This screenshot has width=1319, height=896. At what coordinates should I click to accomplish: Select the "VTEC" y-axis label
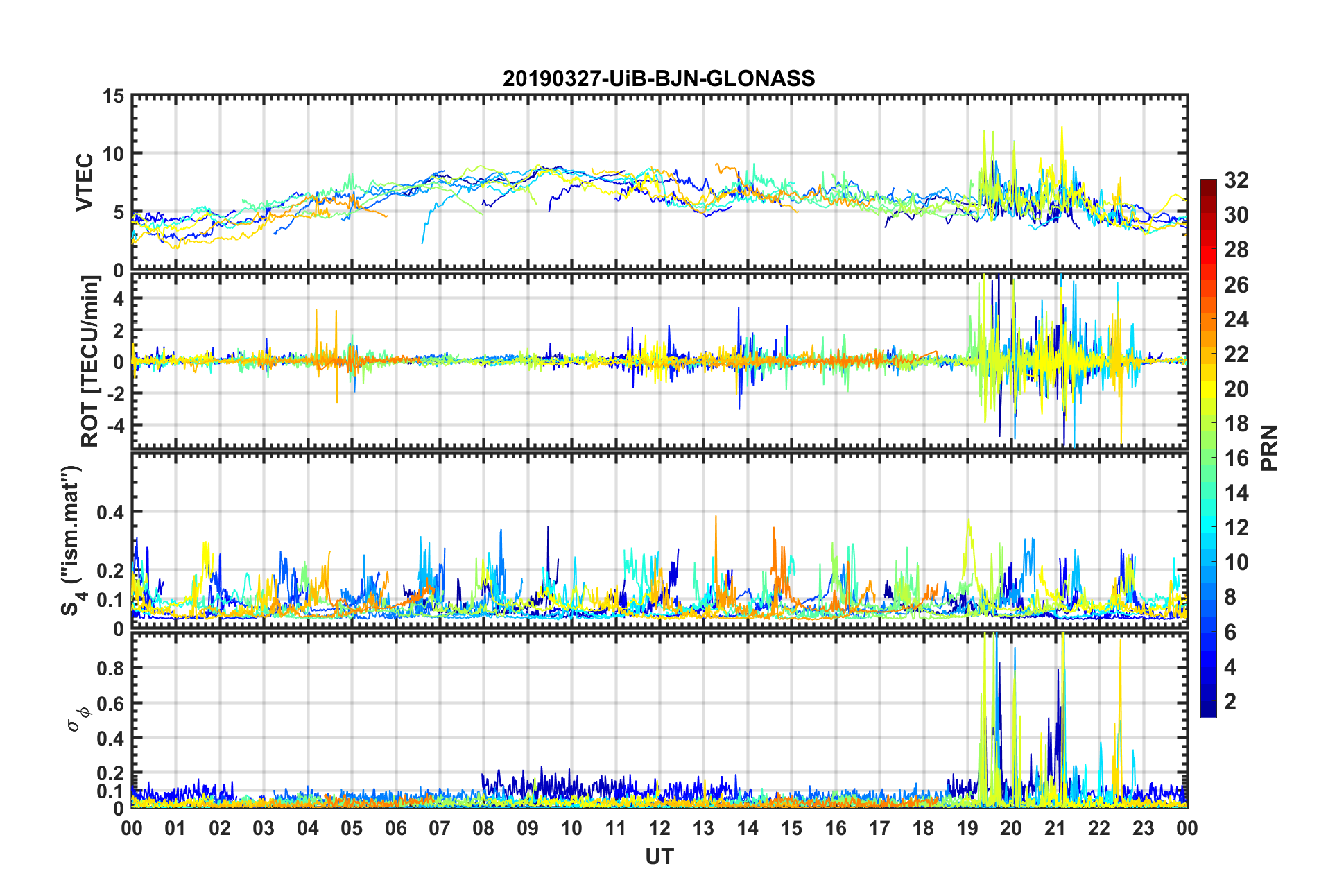tap(85, 182)
